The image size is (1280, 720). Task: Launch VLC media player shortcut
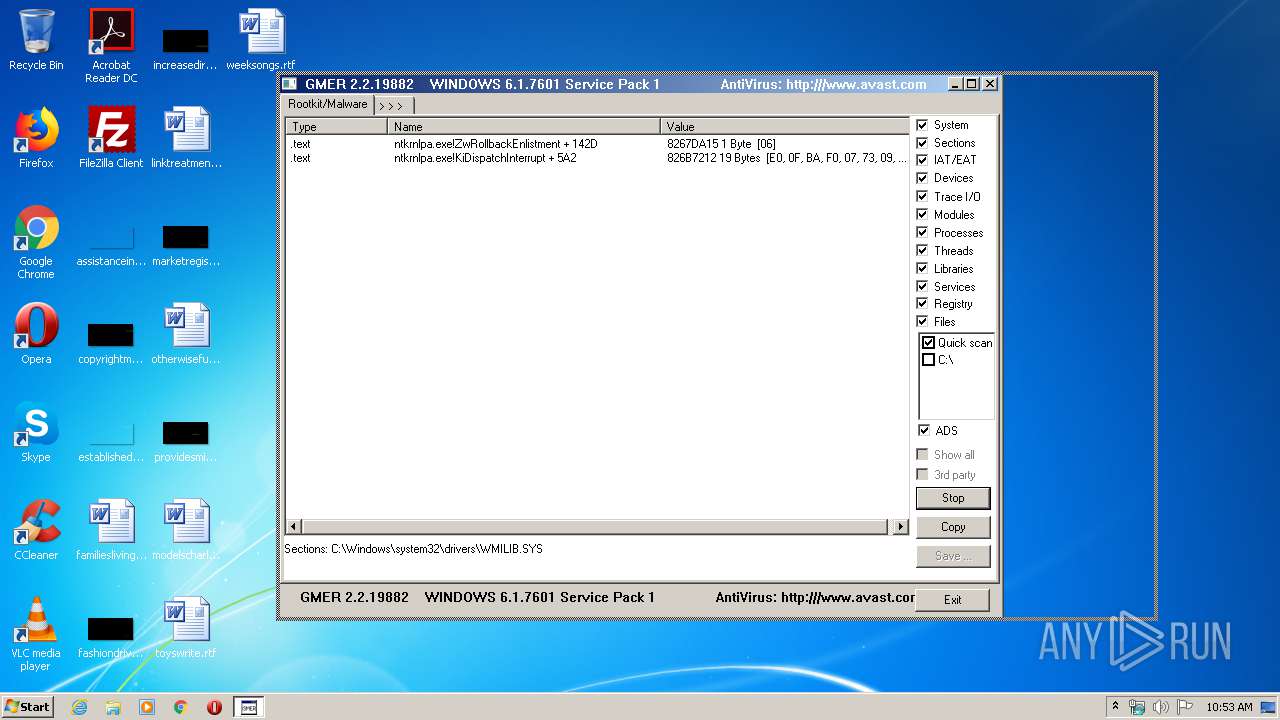click(36, 635)
